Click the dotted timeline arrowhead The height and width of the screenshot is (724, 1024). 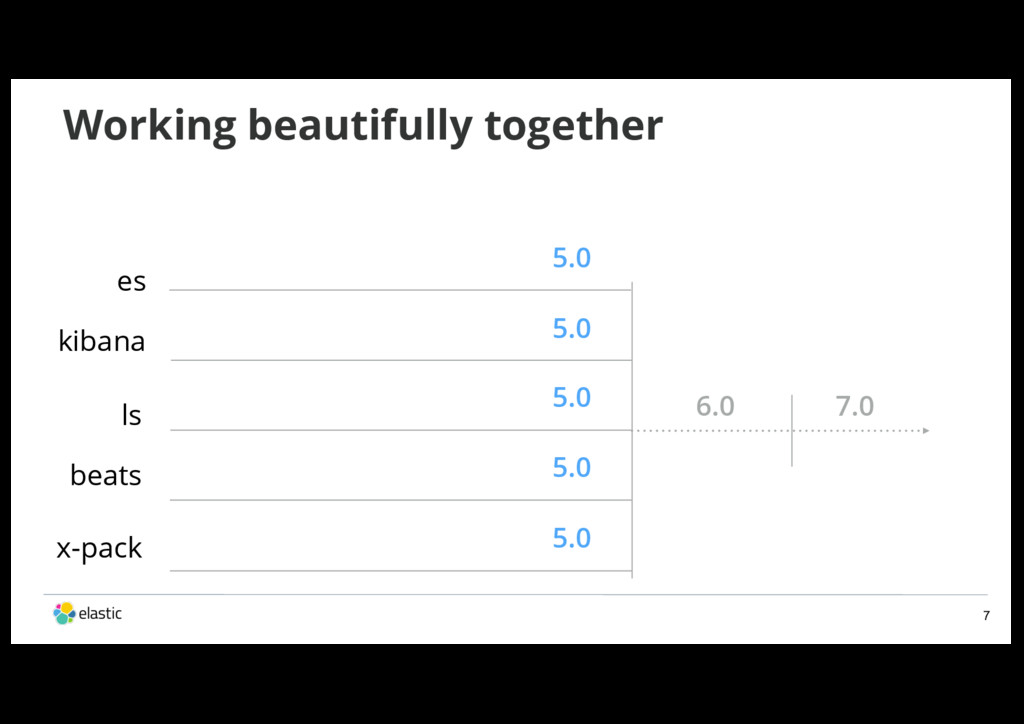click(925, 431)
